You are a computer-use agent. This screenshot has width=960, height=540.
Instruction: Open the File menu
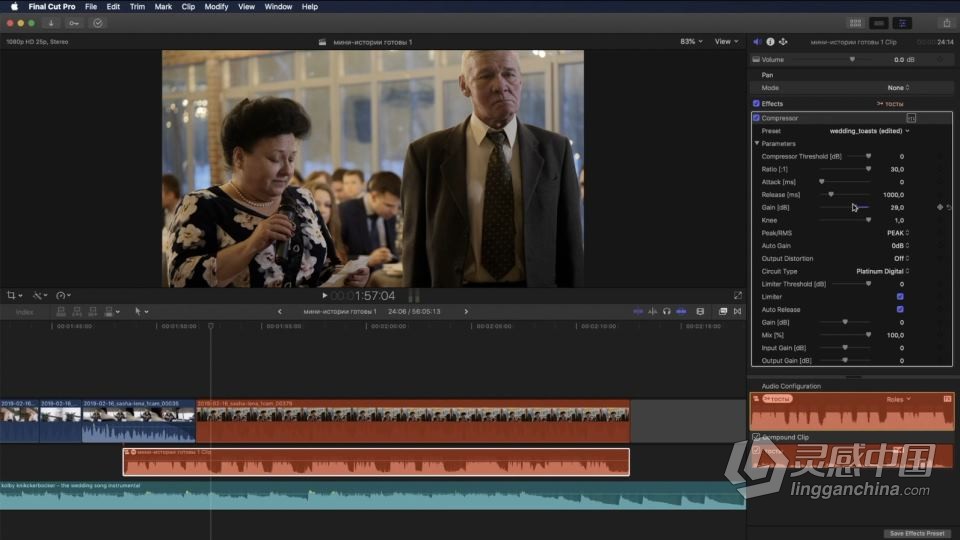pos(91,7)
